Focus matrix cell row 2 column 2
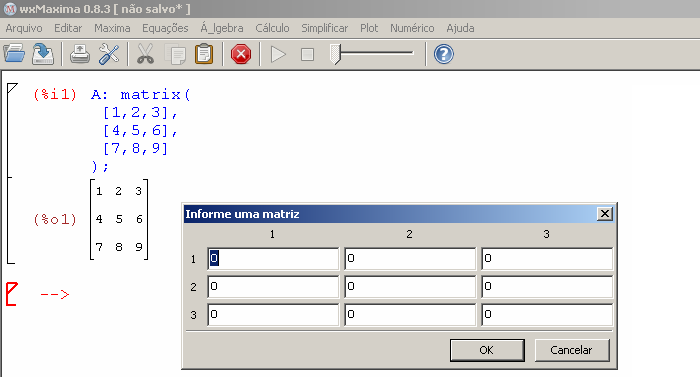 pyautogui.click(x=410, y=286)
